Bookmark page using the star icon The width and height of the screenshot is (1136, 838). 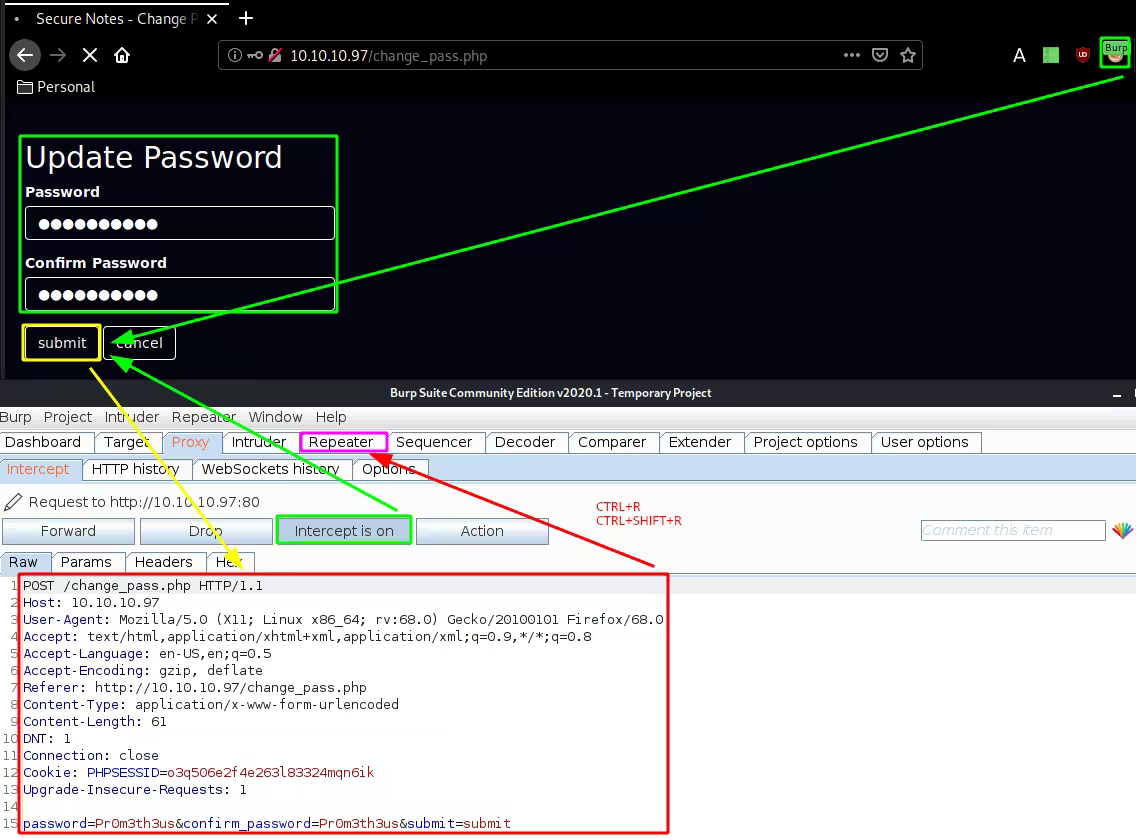(x=908, y=56)
